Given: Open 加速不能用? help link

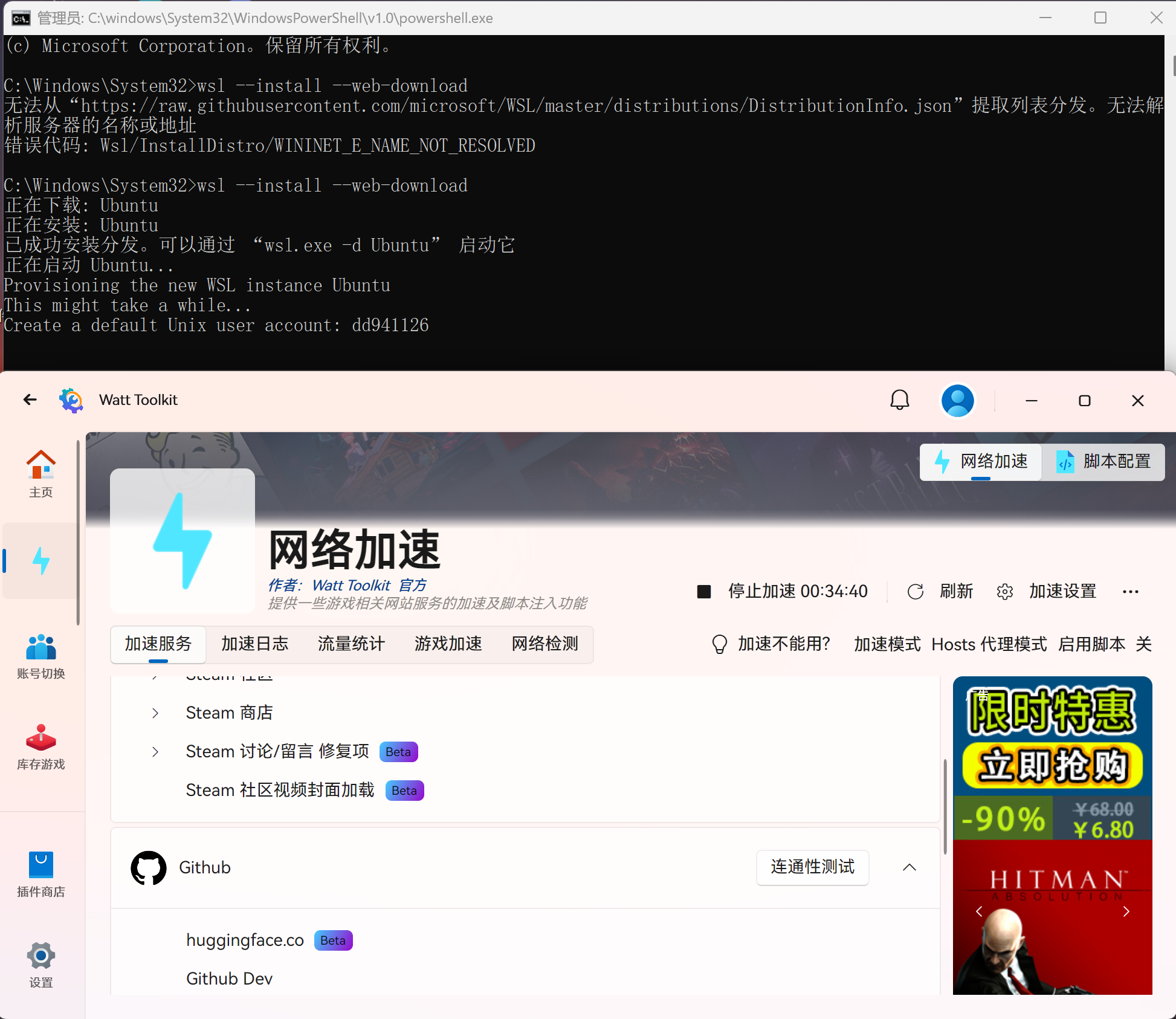Looking at the screenshot, I should click(x=783, y=644).
